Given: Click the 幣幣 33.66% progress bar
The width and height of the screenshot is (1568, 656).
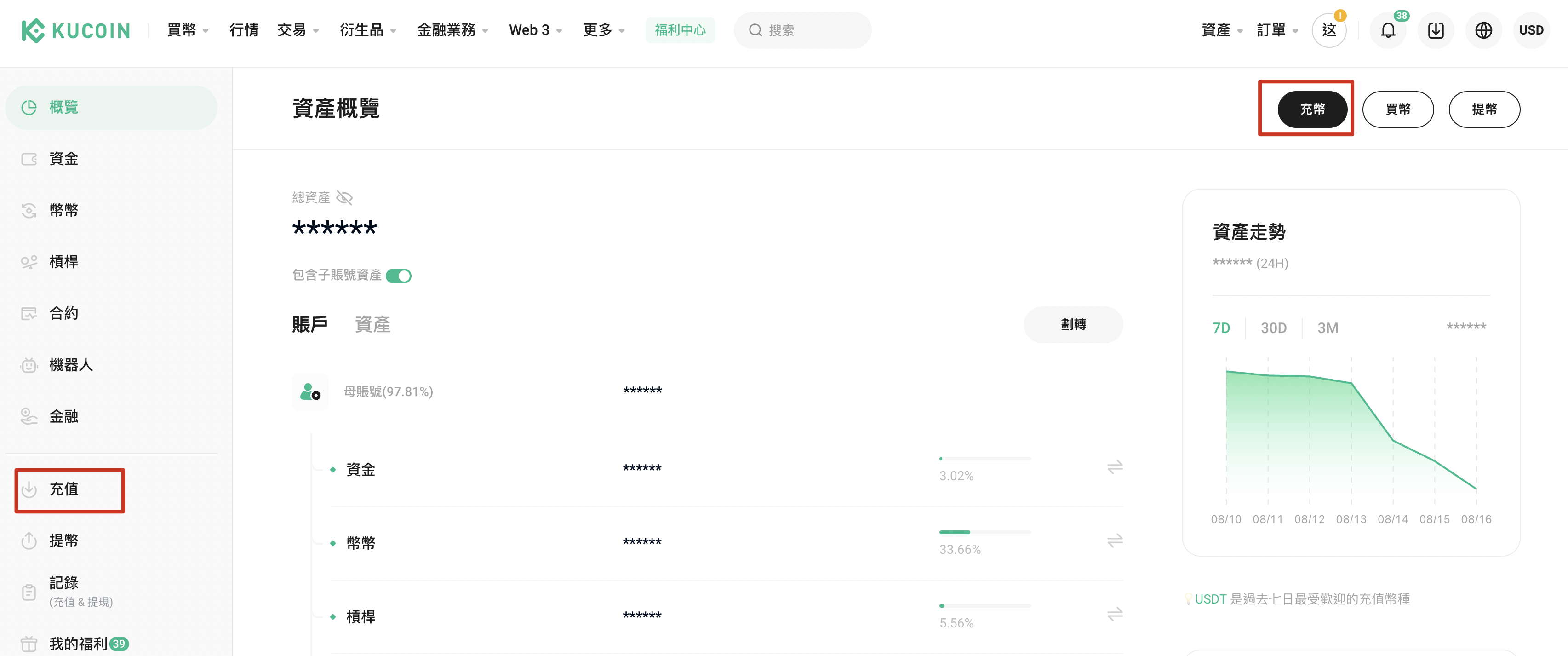Looking at the screenshot, I should pos(985,532).
